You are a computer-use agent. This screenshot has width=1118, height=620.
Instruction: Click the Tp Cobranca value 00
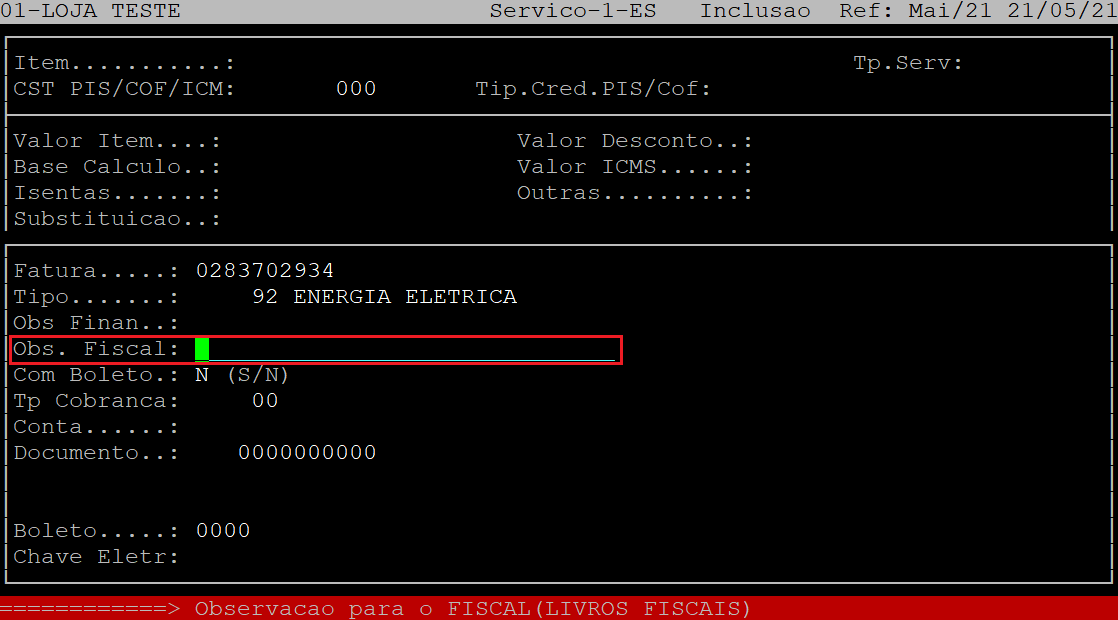click(265, 401)
